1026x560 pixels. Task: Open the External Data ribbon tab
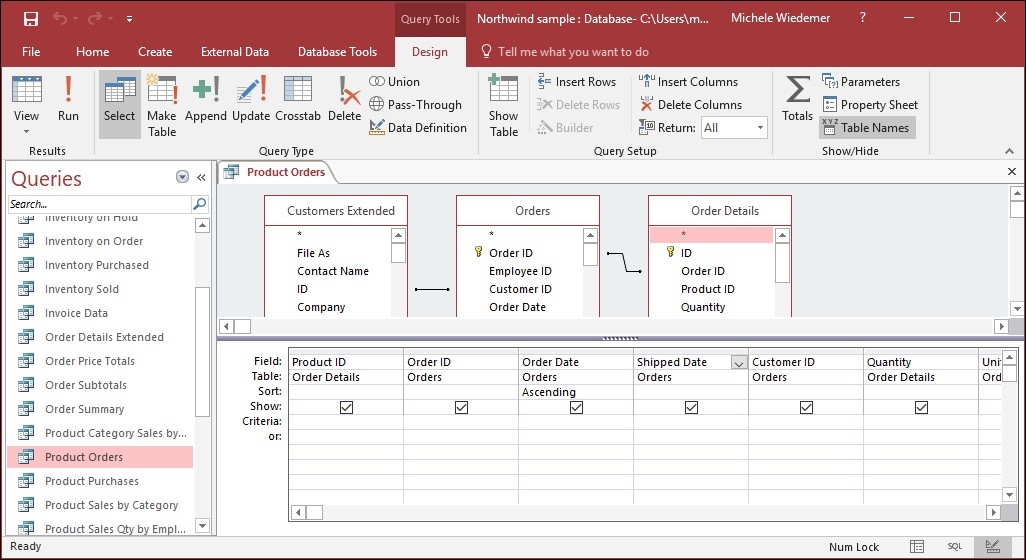[235, 52]
